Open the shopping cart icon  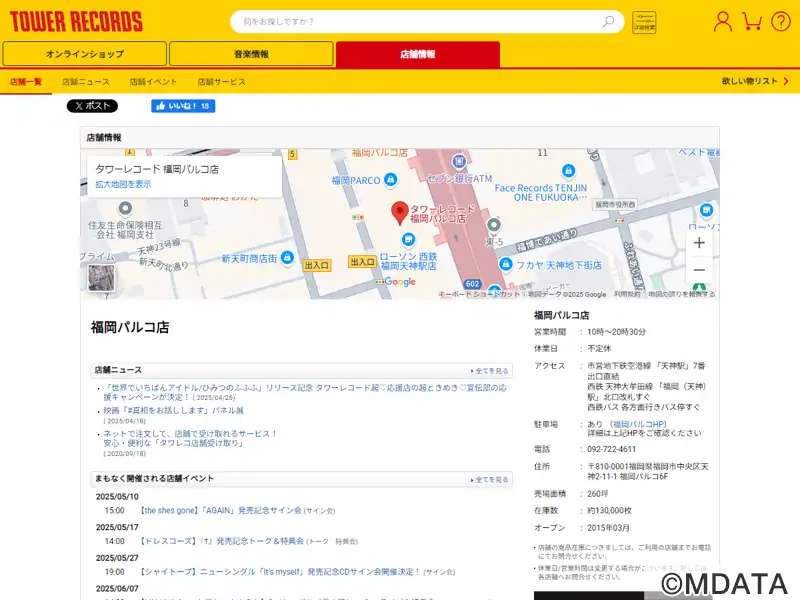752,21
